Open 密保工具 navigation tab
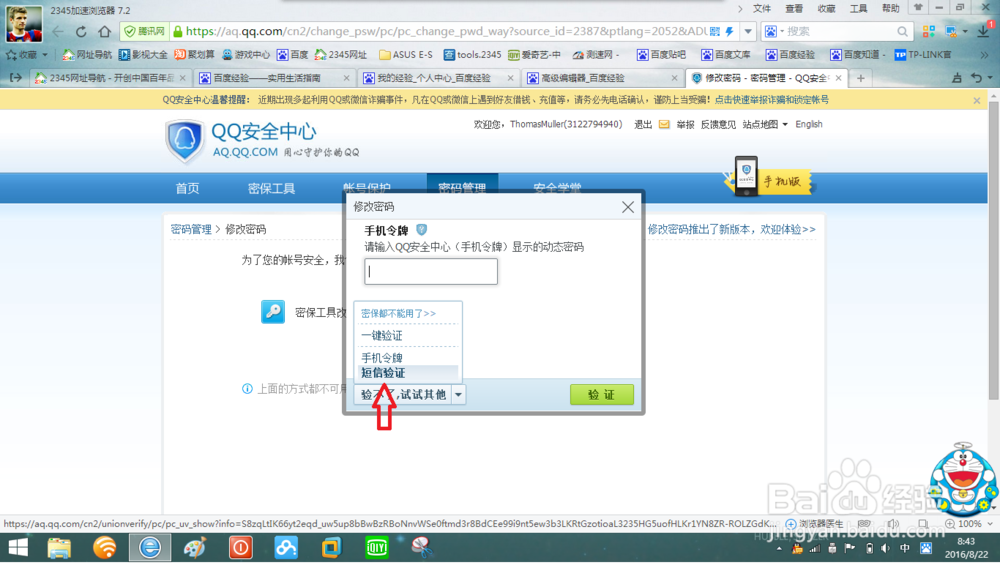 point(272,188)
